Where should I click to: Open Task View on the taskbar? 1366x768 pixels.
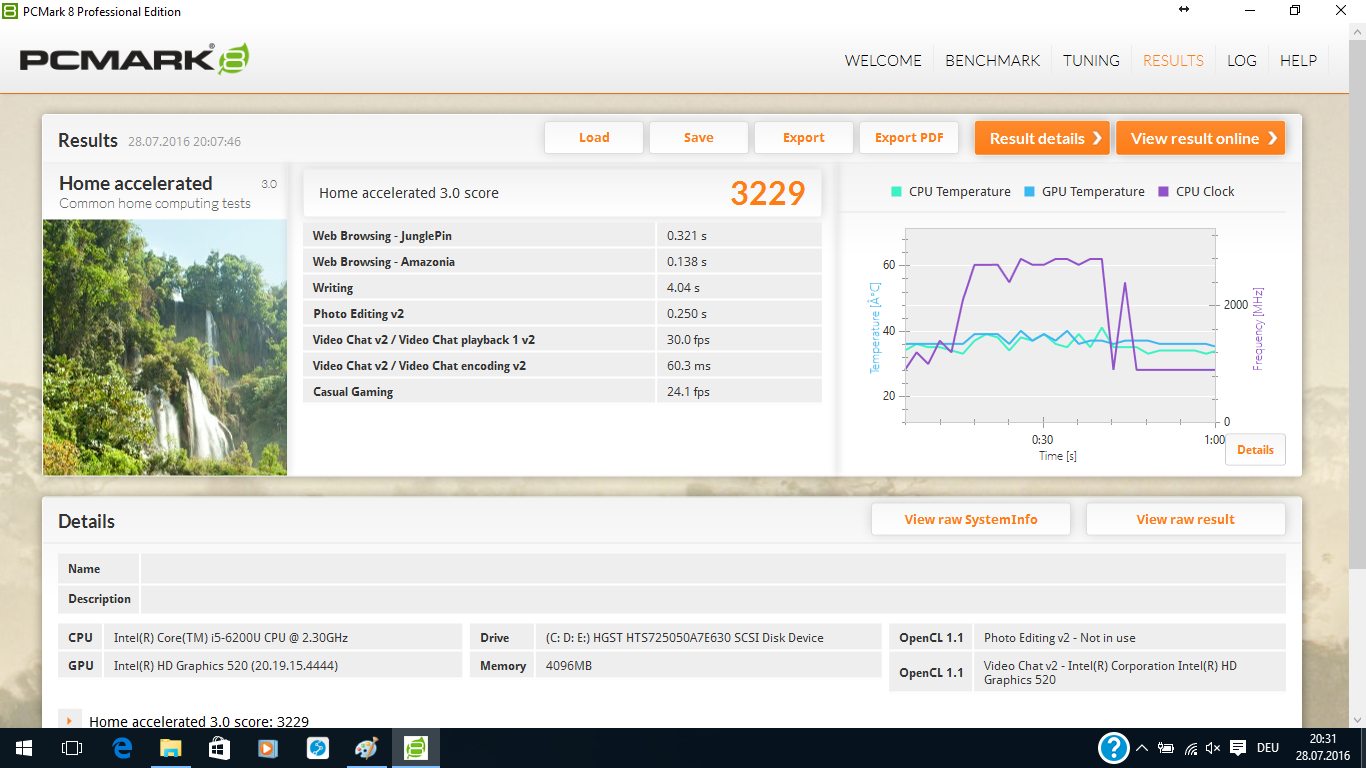point(71,748)
